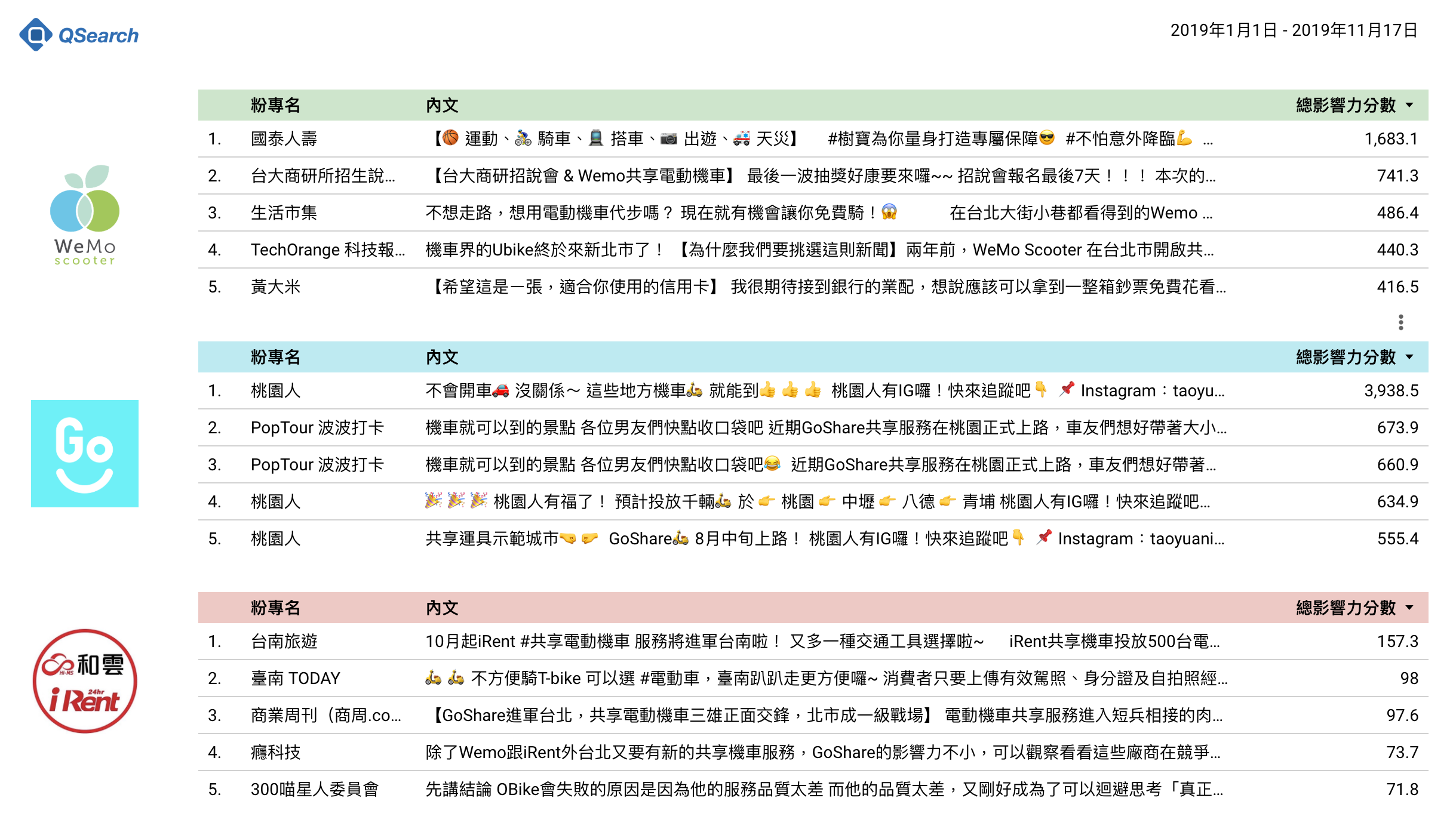Select 300喵星人委員會 row
The height and width of the screenshot is (838, 1456).
(x=315, y=790)
